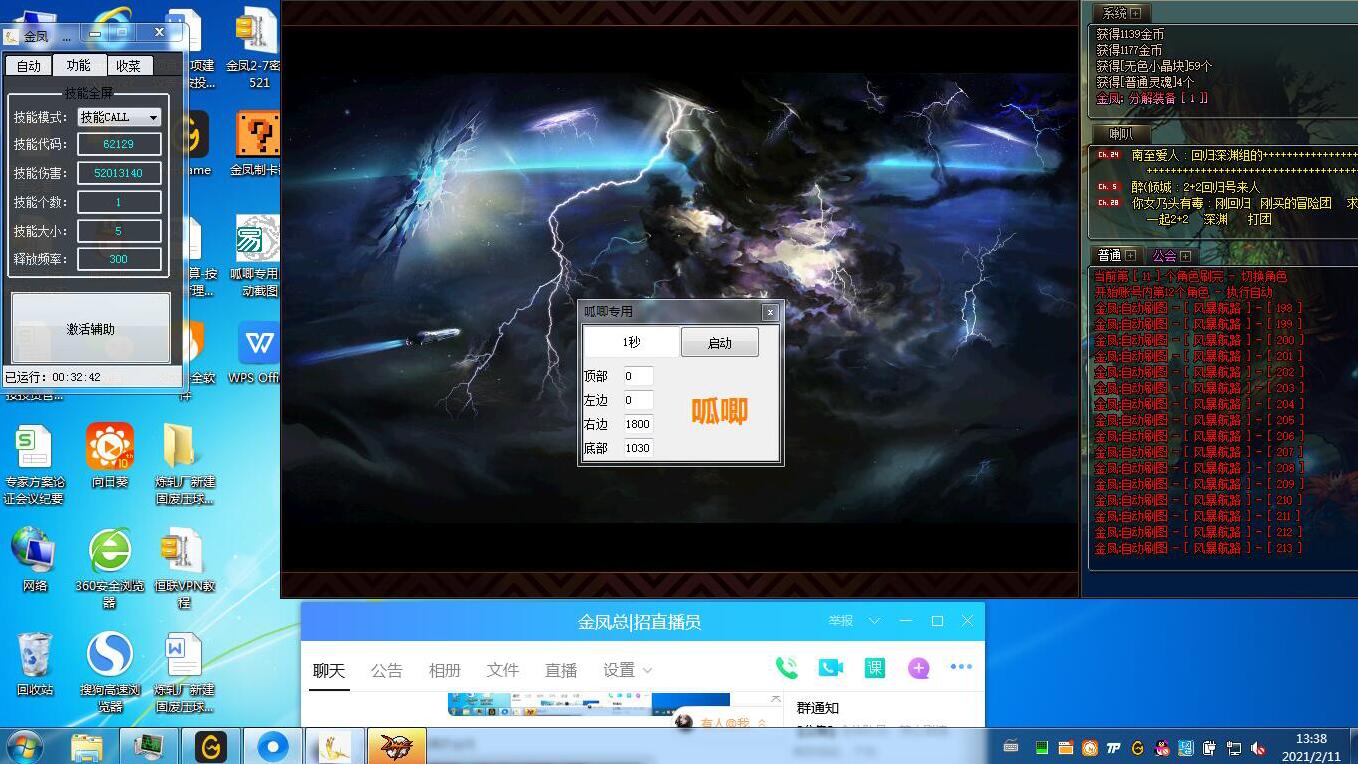Open the 搜狗高速浏览器 desktop shortcut
Viewport: 1358px width, 764px height.
(x=110, y=671)
